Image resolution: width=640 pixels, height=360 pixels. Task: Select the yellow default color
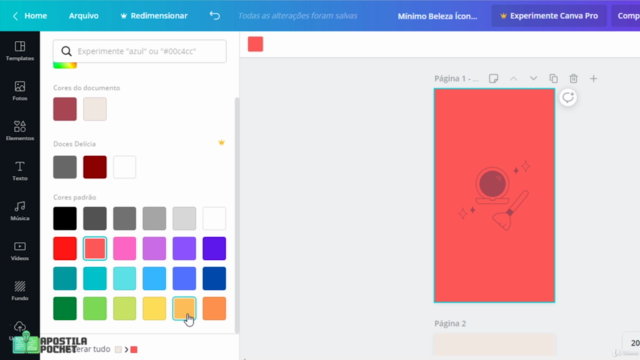[154, 308]
